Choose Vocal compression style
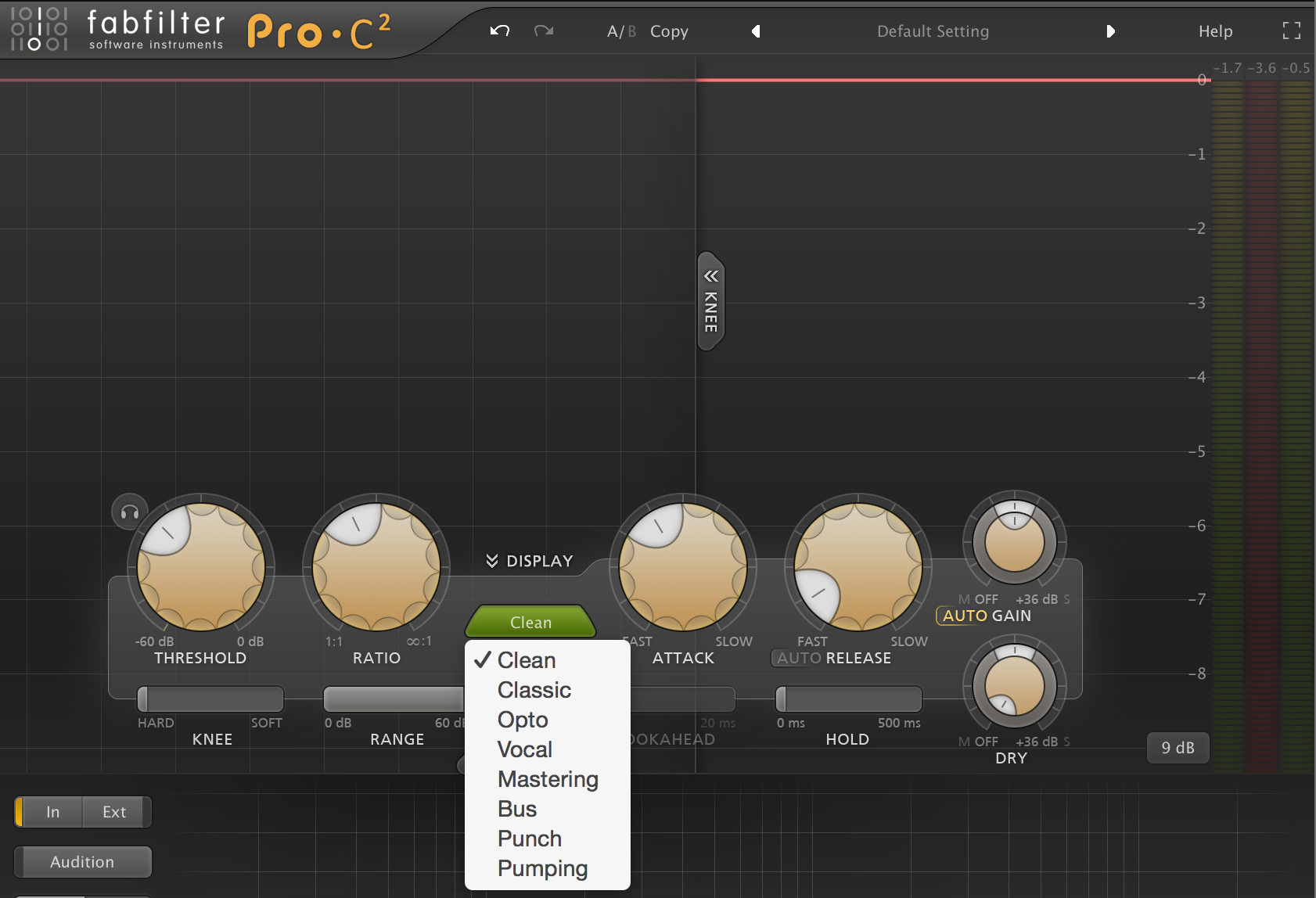Viewport: 1316px width, 898px height. pyautogui.click(x=548, y=749)
